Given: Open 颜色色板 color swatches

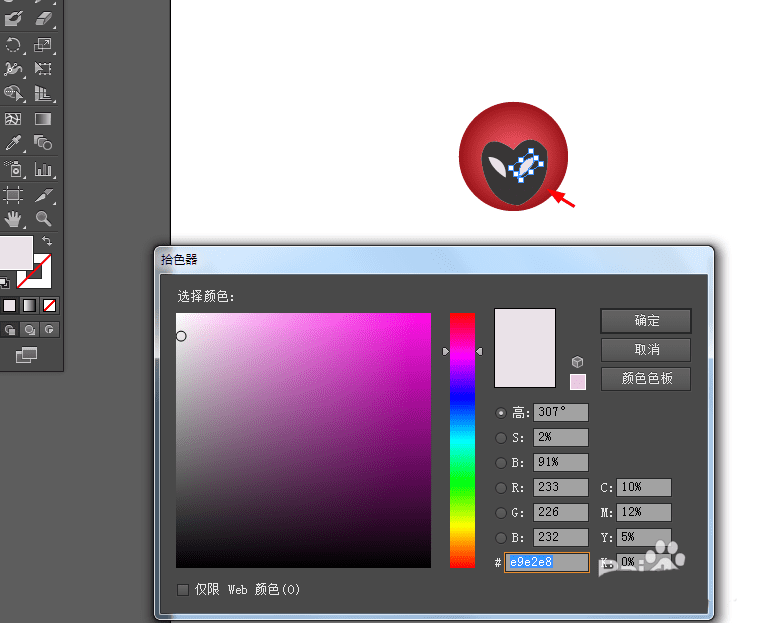Looking at the screenshot, I should point(646,379).
